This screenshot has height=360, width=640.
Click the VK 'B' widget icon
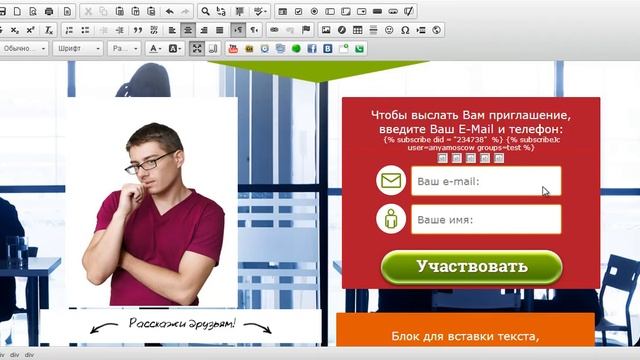click(x=328, y=49)
